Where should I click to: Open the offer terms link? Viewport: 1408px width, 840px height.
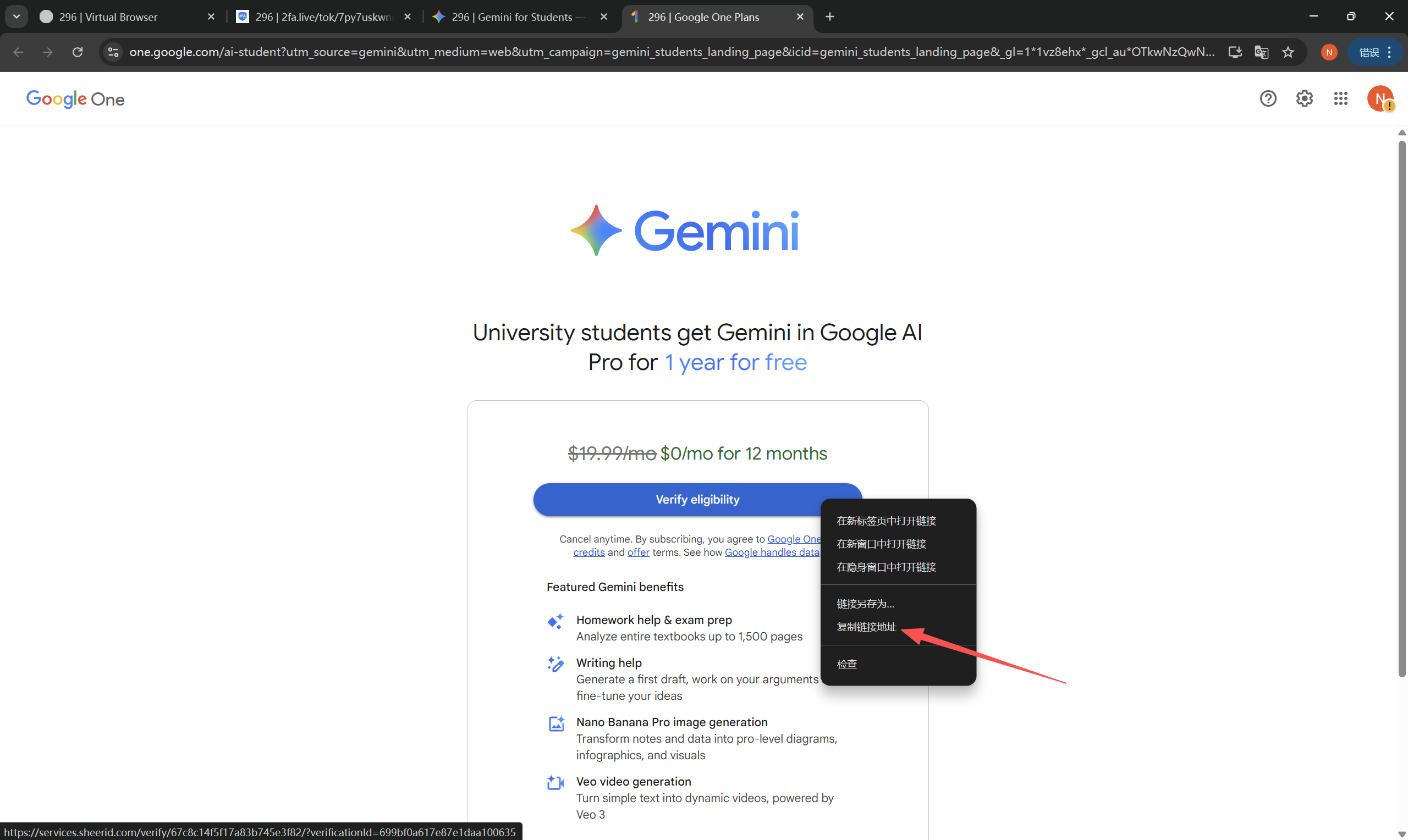pos(638,552)
